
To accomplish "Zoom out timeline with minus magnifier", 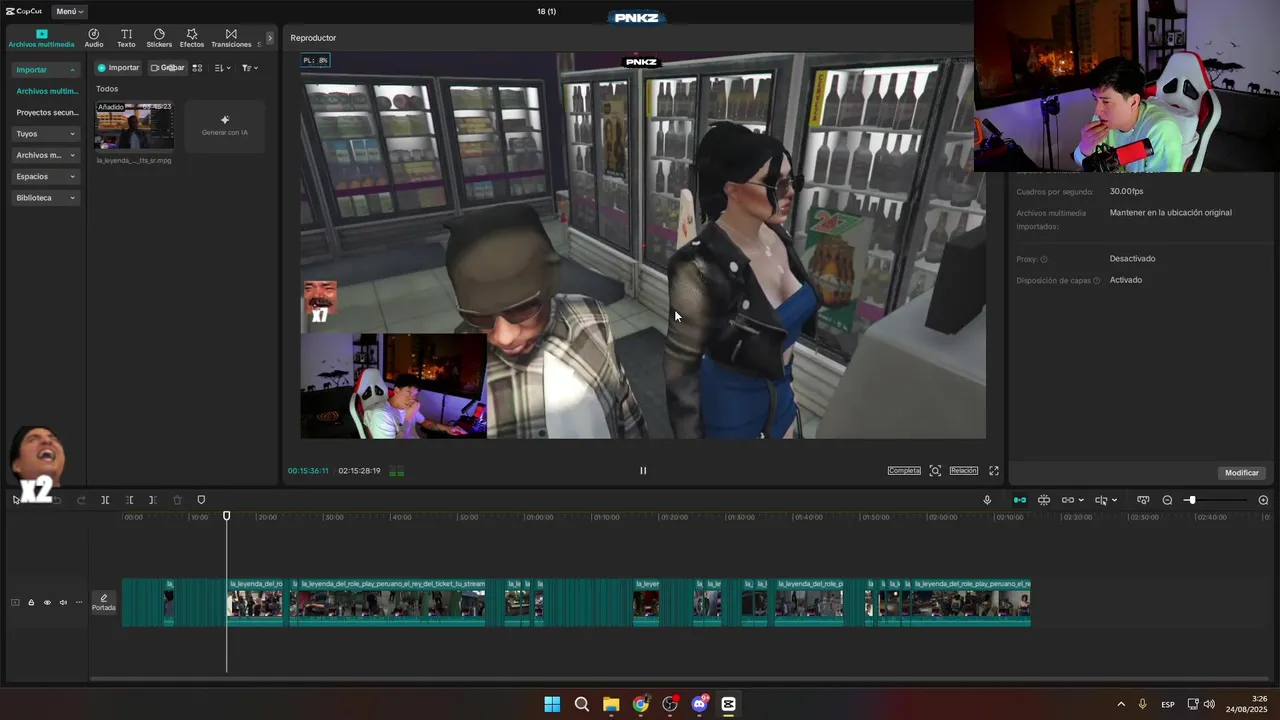I will click(x=1167, y=500).
